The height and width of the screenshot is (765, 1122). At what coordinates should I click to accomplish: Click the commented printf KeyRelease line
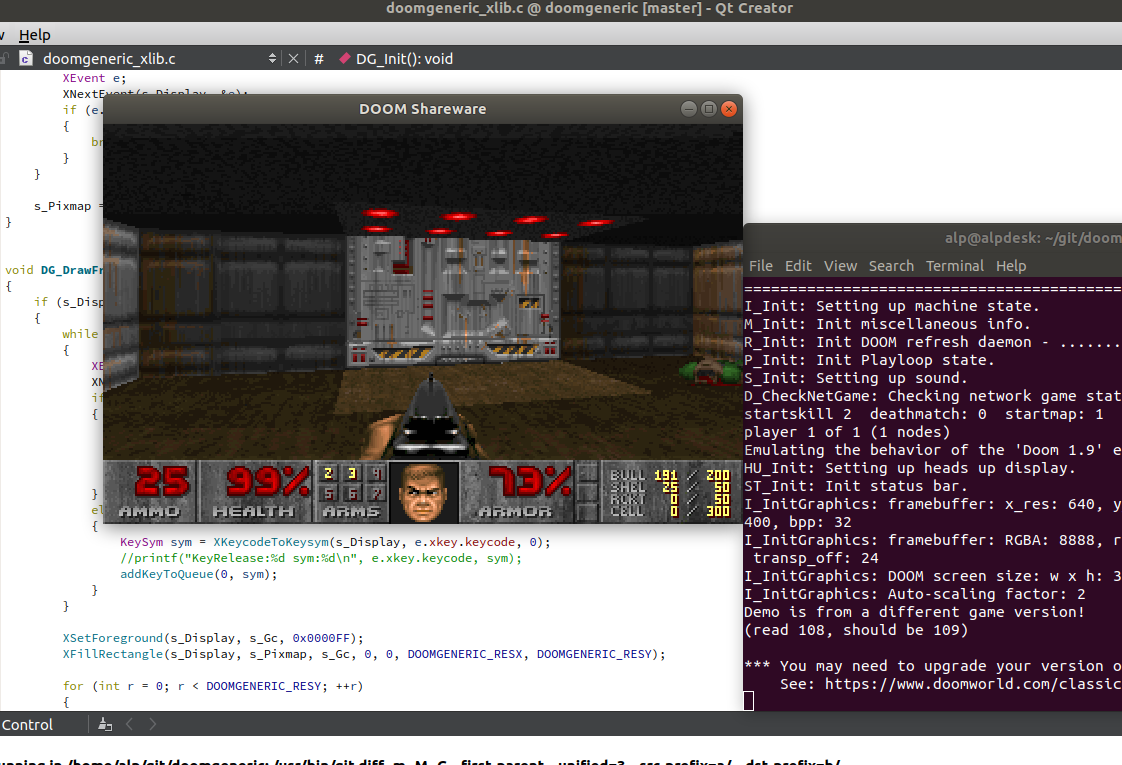(321, 557)
